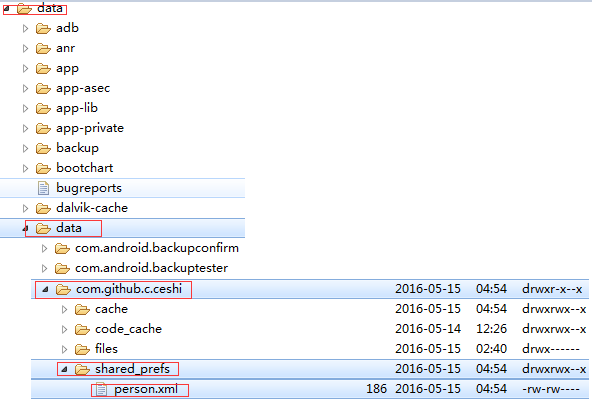The width and height of the screenshot is (592, 403).
Task: Click the bugreports file icon
Action: [43, 188]
